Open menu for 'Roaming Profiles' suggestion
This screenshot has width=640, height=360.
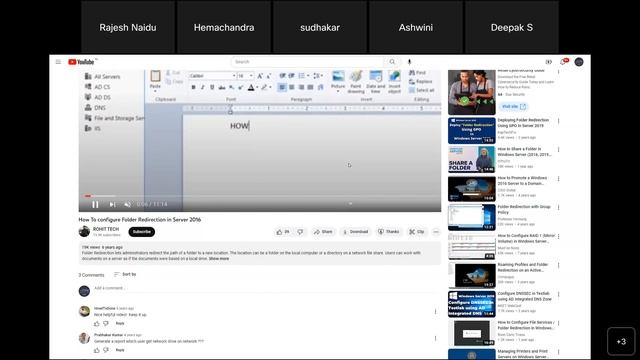point(558,266)
